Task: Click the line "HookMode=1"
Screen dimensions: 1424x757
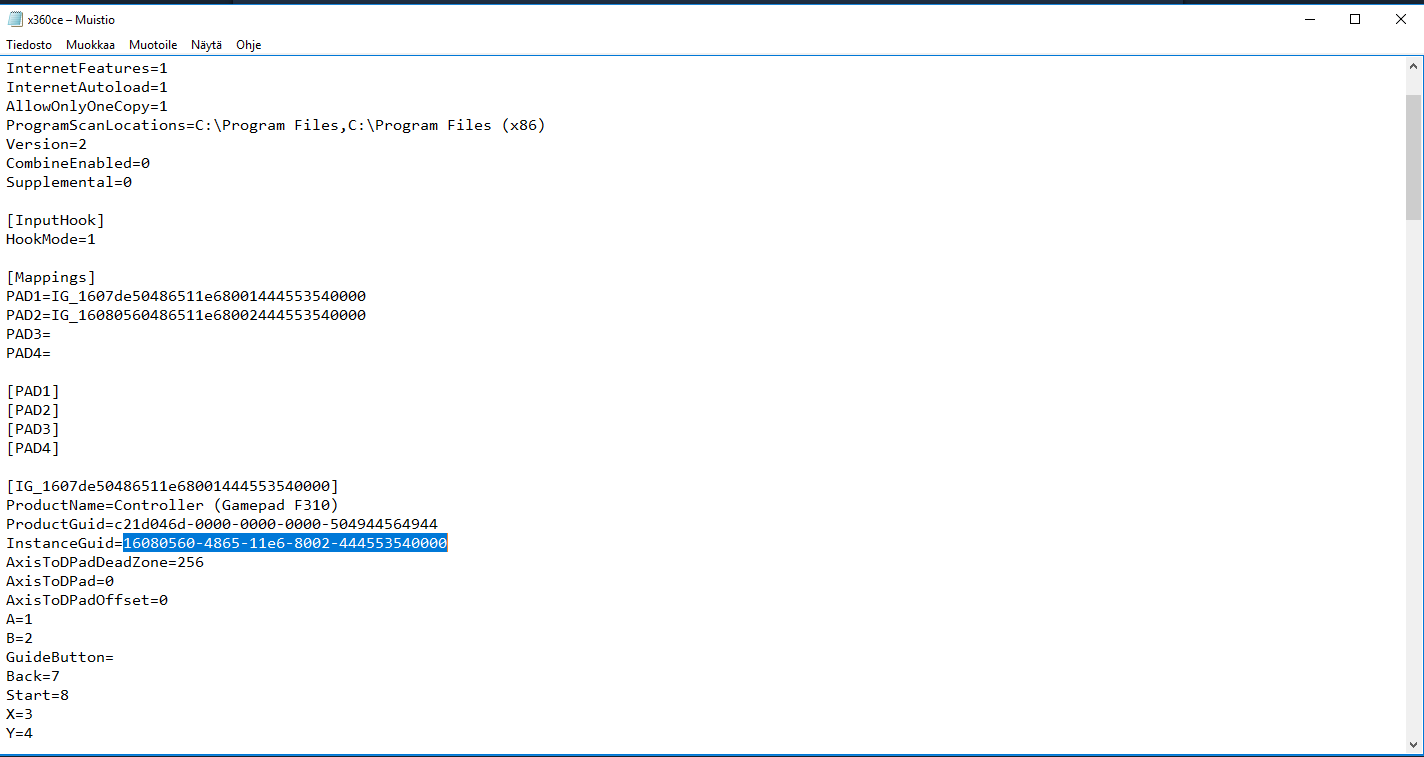Action: coord(51,239)
